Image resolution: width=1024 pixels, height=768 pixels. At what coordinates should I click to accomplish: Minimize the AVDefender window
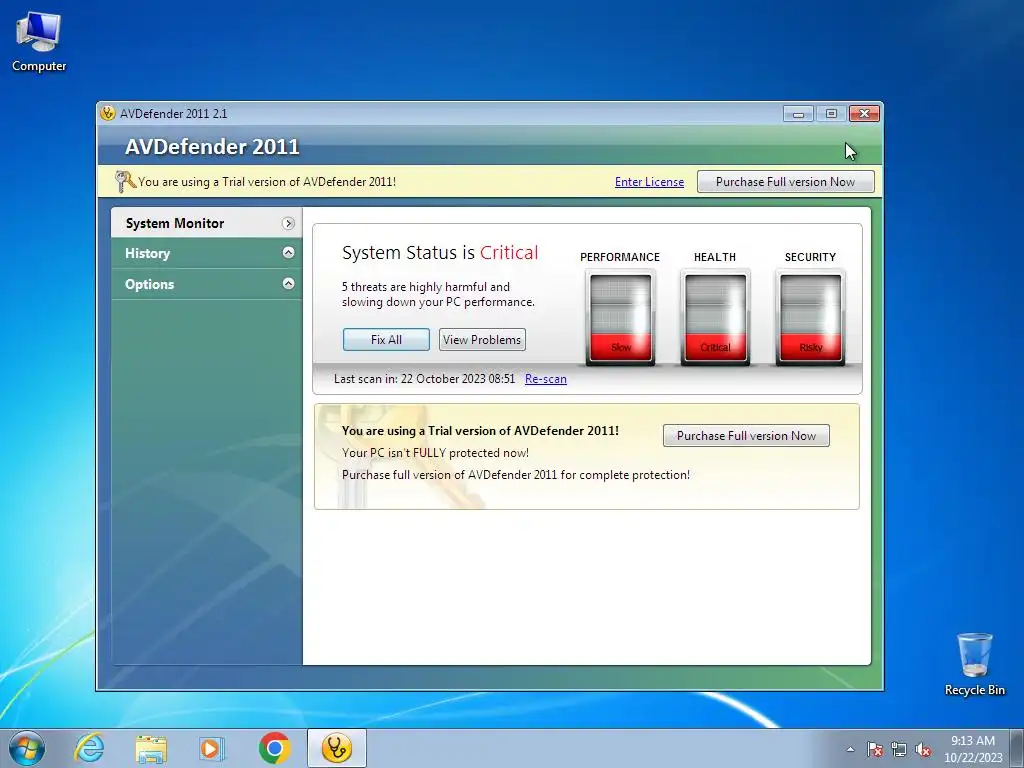(x=798, y=114)
